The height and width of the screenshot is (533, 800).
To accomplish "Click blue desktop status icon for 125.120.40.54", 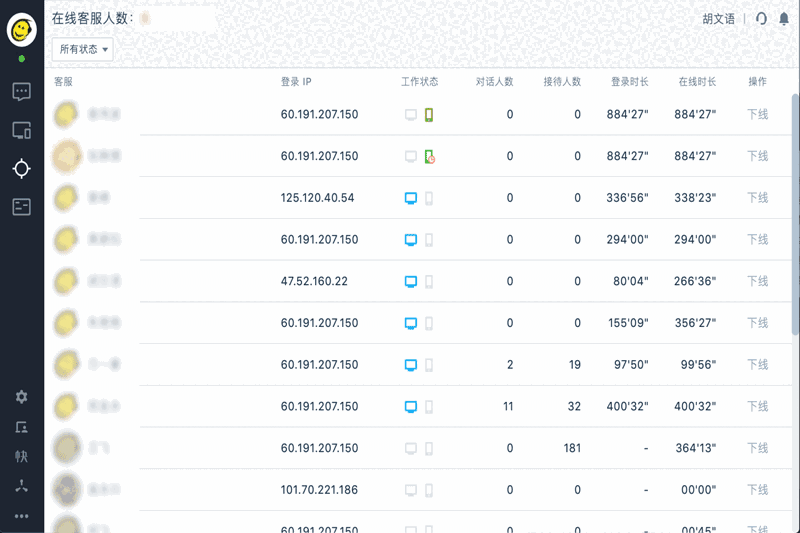I will (410, 198).
